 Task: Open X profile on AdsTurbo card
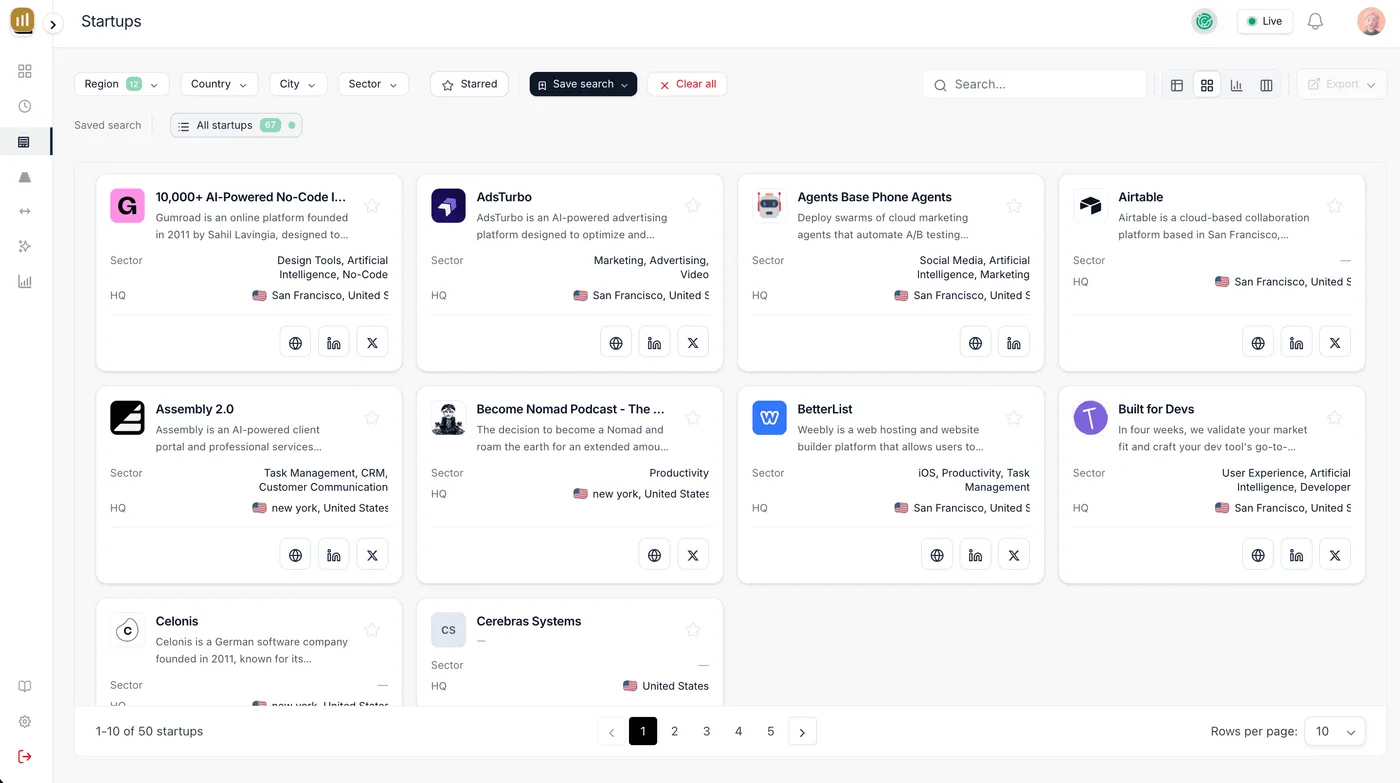point(693,342)
